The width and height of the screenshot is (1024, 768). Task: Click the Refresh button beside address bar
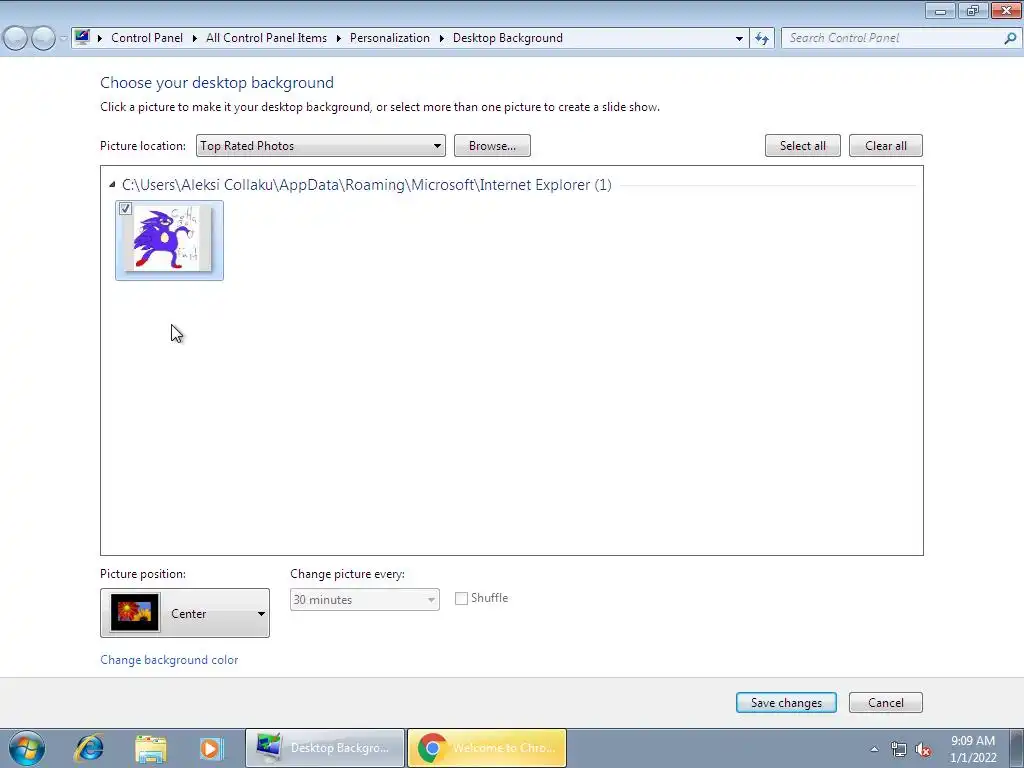(762, 39)
